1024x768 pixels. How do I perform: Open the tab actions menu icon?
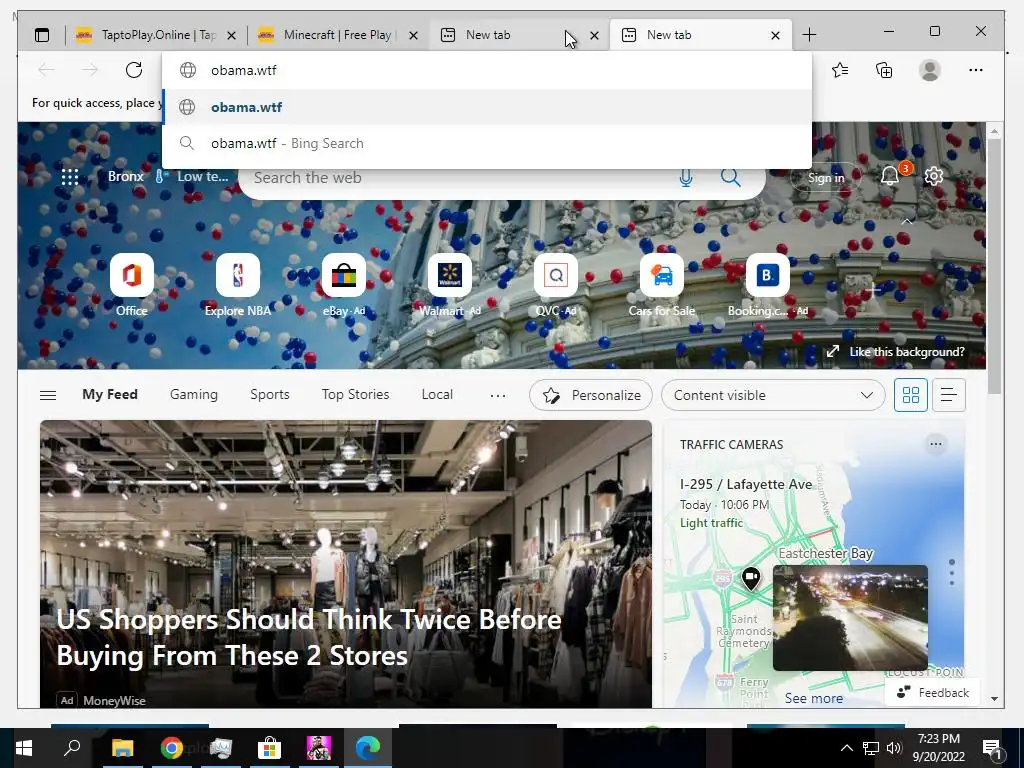pyautogui.click(x=42, y=35)
